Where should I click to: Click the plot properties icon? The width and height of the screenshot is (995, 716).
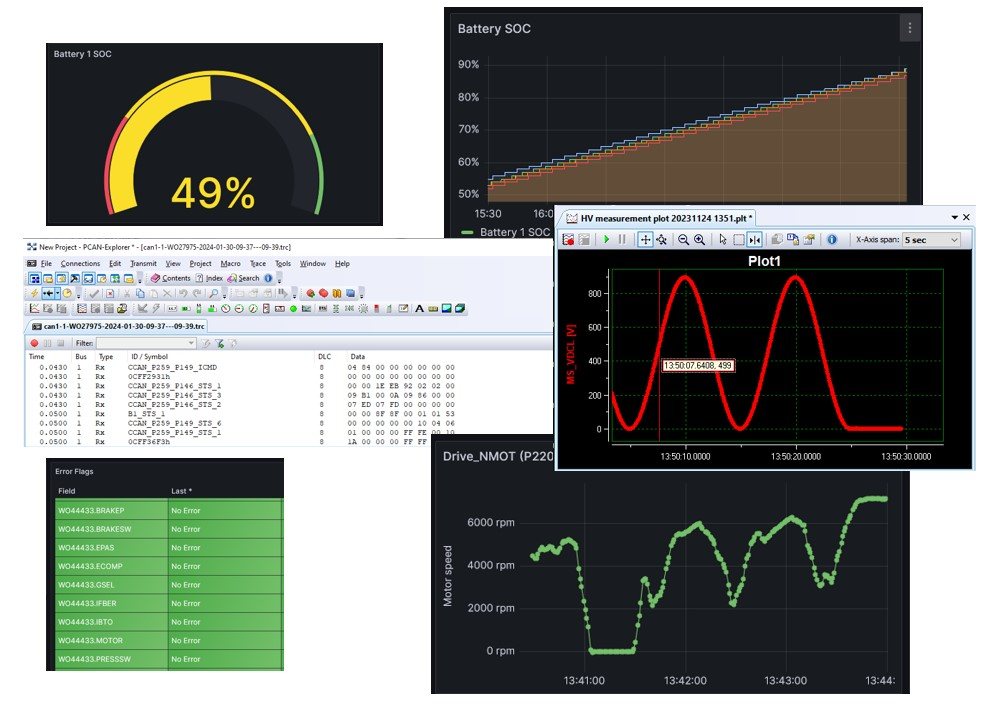click(x=808, y=239)
